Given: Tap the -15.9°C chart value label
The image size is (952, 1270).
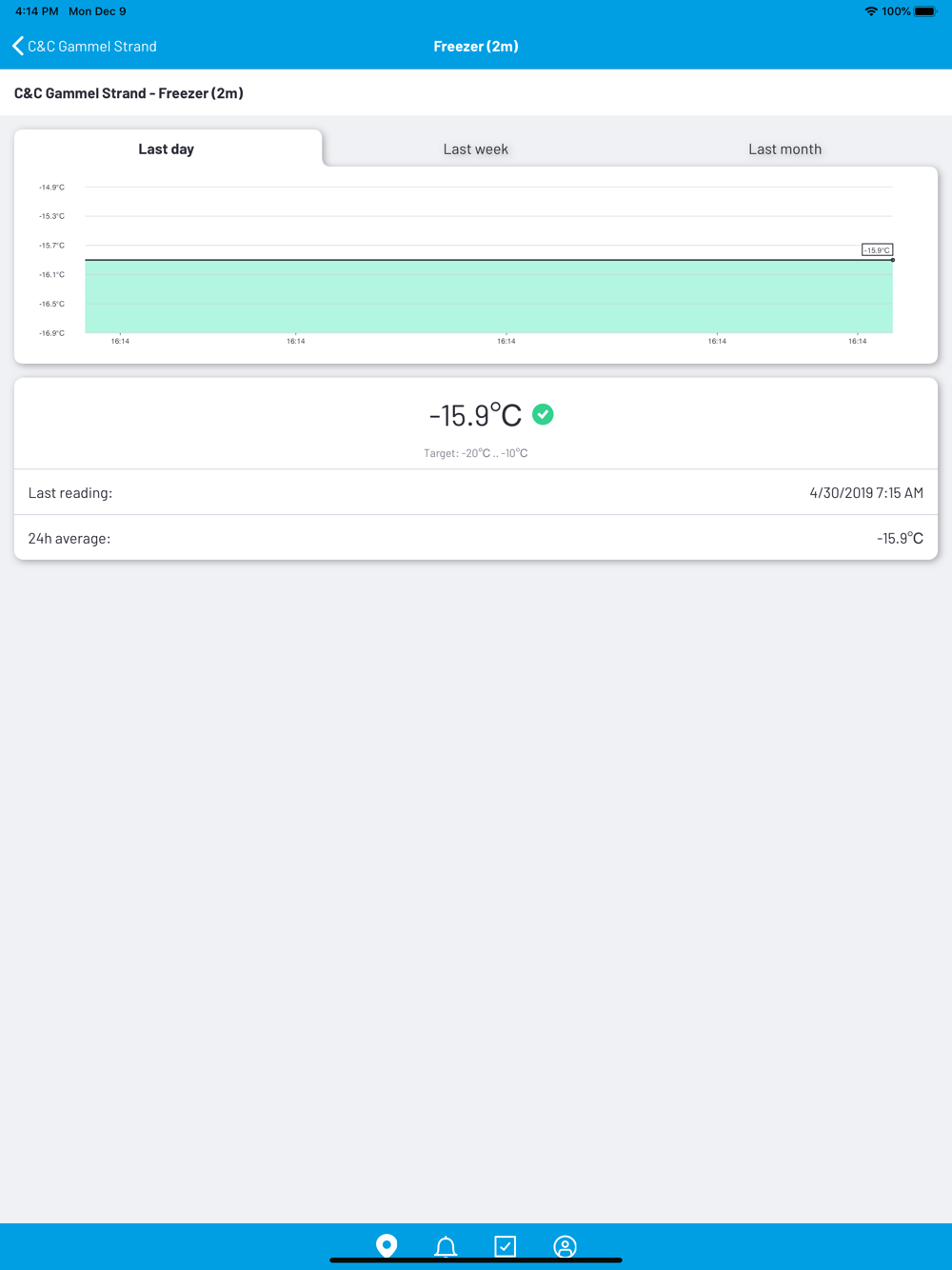Looking at the screenshot, I should coord(877,250).
